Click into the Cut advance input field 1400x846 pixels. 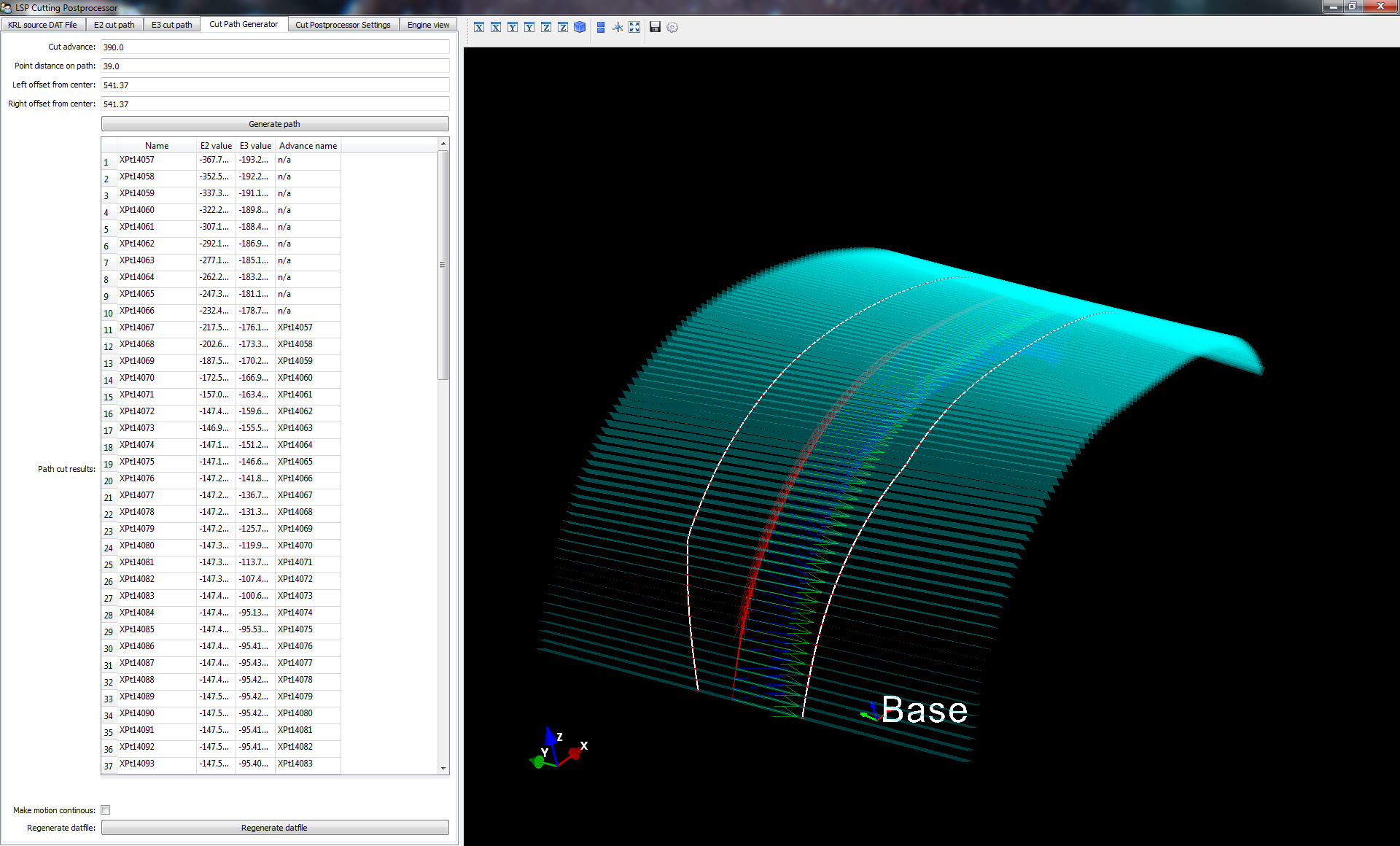[x=274, y=47]
